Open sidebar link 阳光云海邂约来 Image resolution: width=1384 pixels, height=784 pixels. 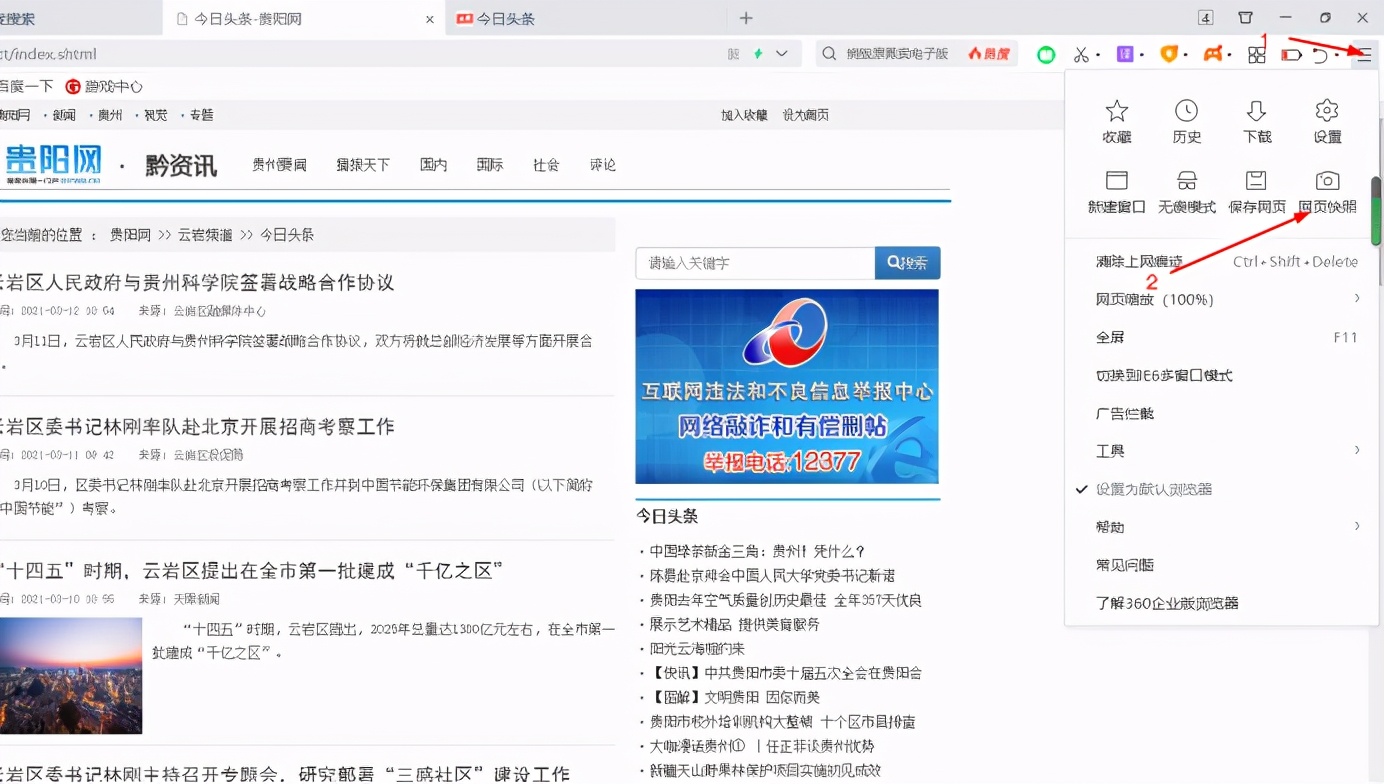(697, 649)
